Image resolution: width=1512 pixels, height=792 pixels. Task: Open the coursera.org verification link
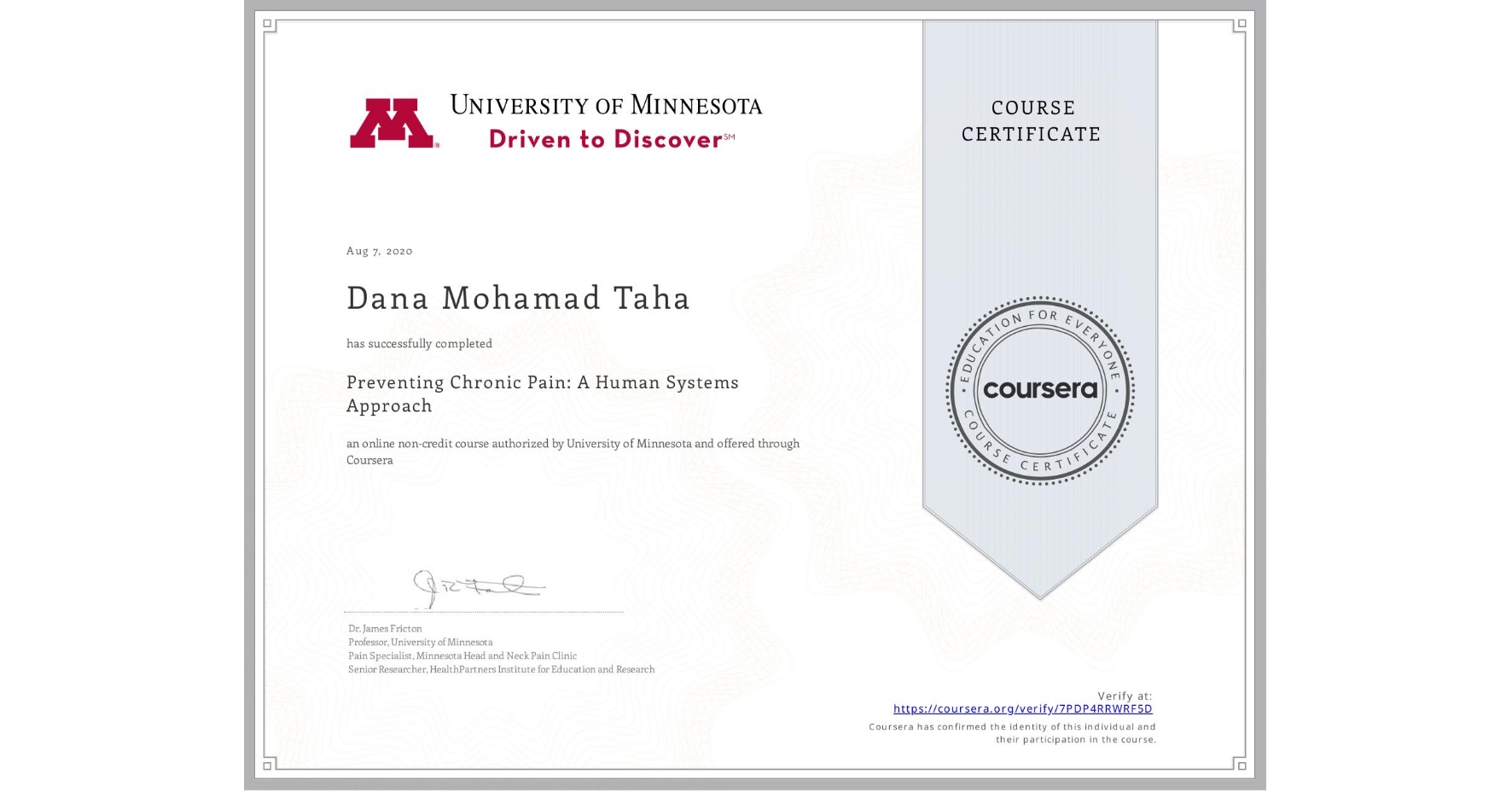(x=1022, y=709)
